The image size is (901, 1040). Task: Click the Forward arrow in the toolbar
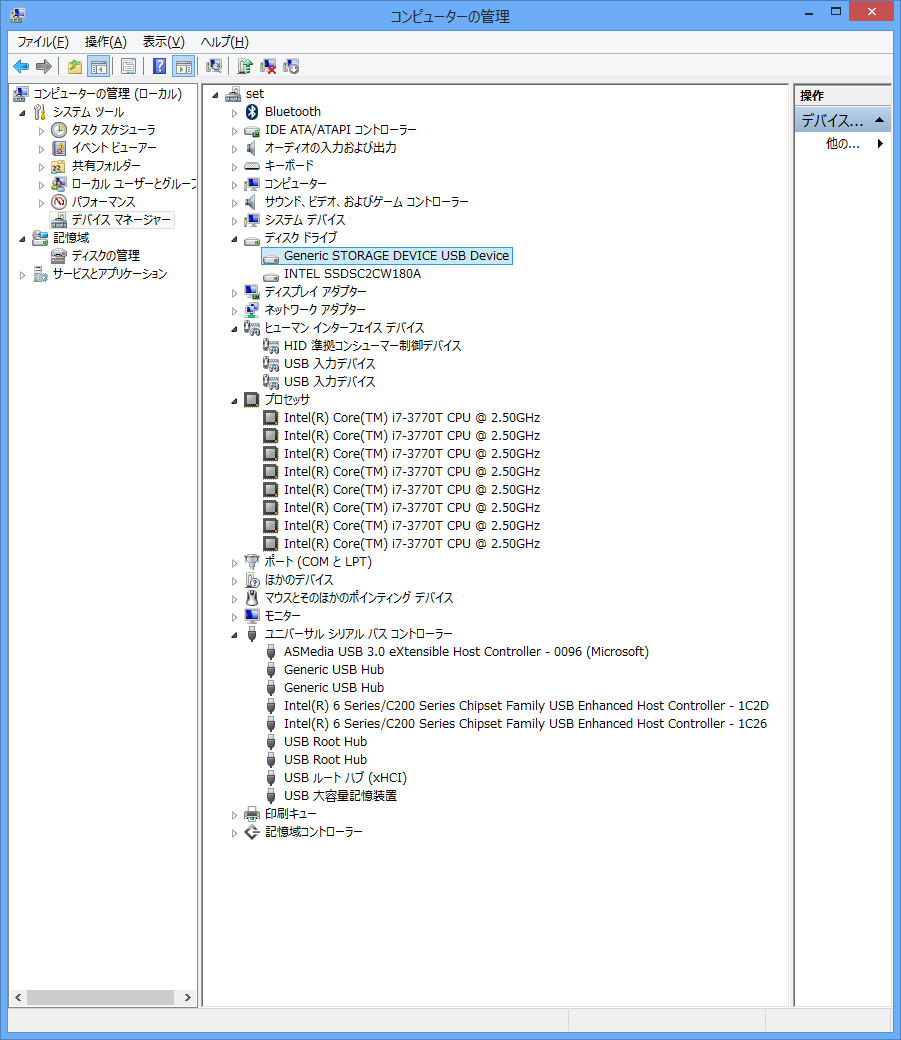[x=44, y=66]
